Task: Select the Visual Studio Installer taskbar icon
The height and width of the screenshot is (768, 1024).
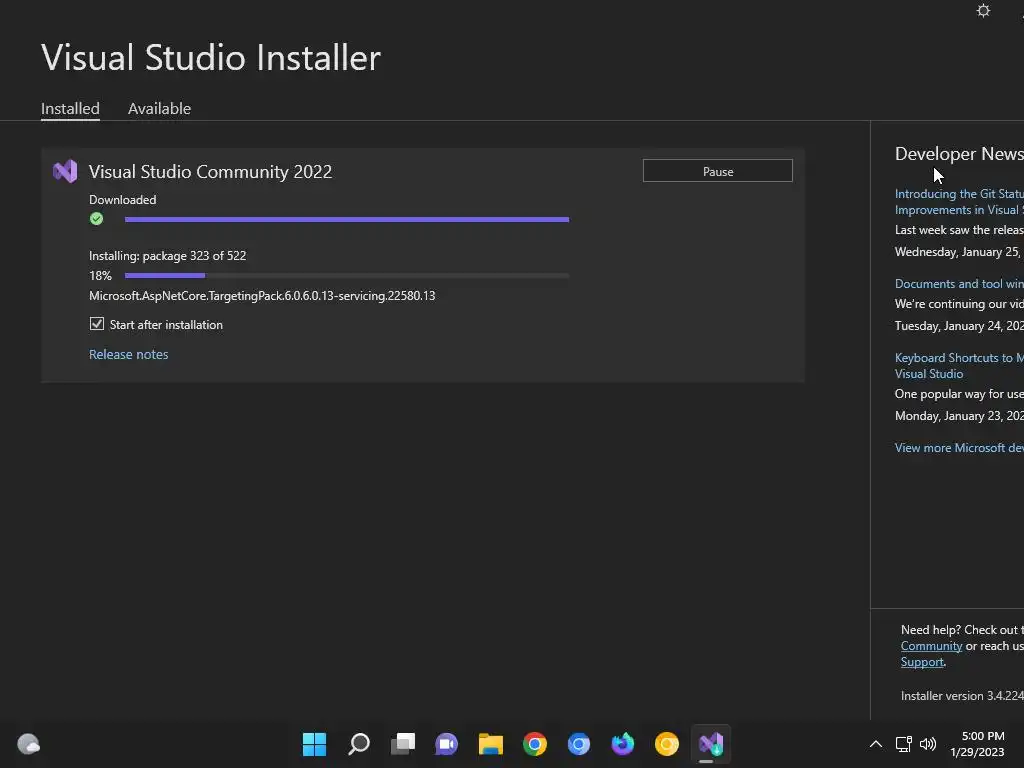Action: pyautogui.click(x=711, y=744)
